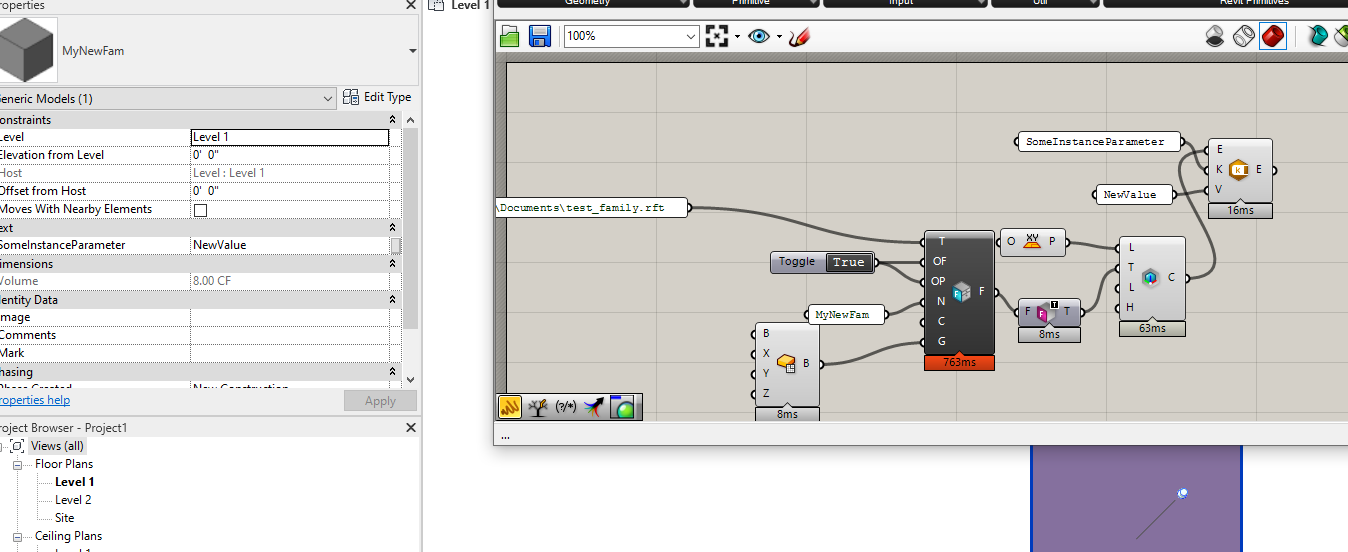Collapse the Floor Plans tree node
Screen dimensions: 1348x552
(x=17, y=464)
